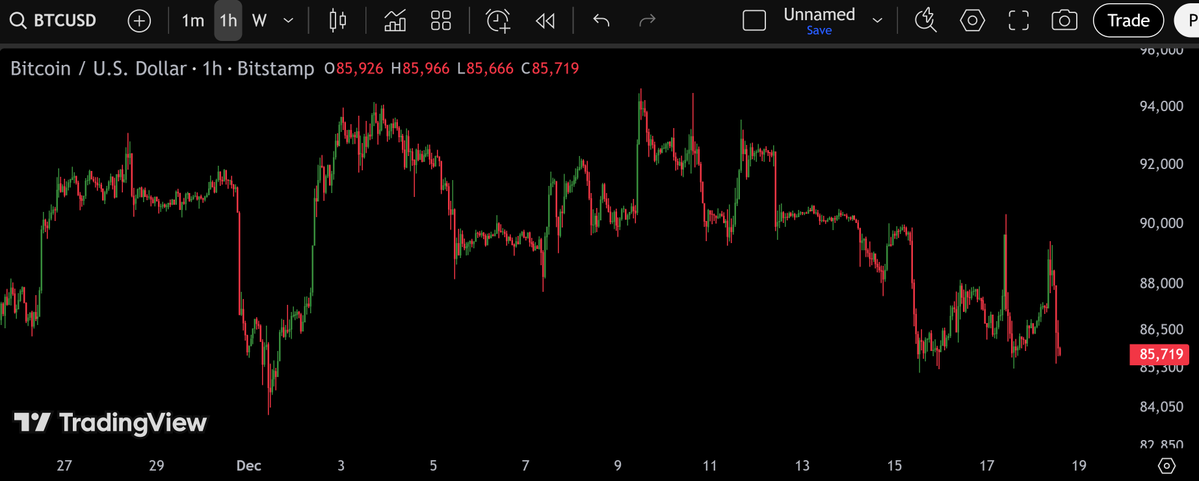
Task: Click the 92,000 price axis label
Action: pos(1161,164)
